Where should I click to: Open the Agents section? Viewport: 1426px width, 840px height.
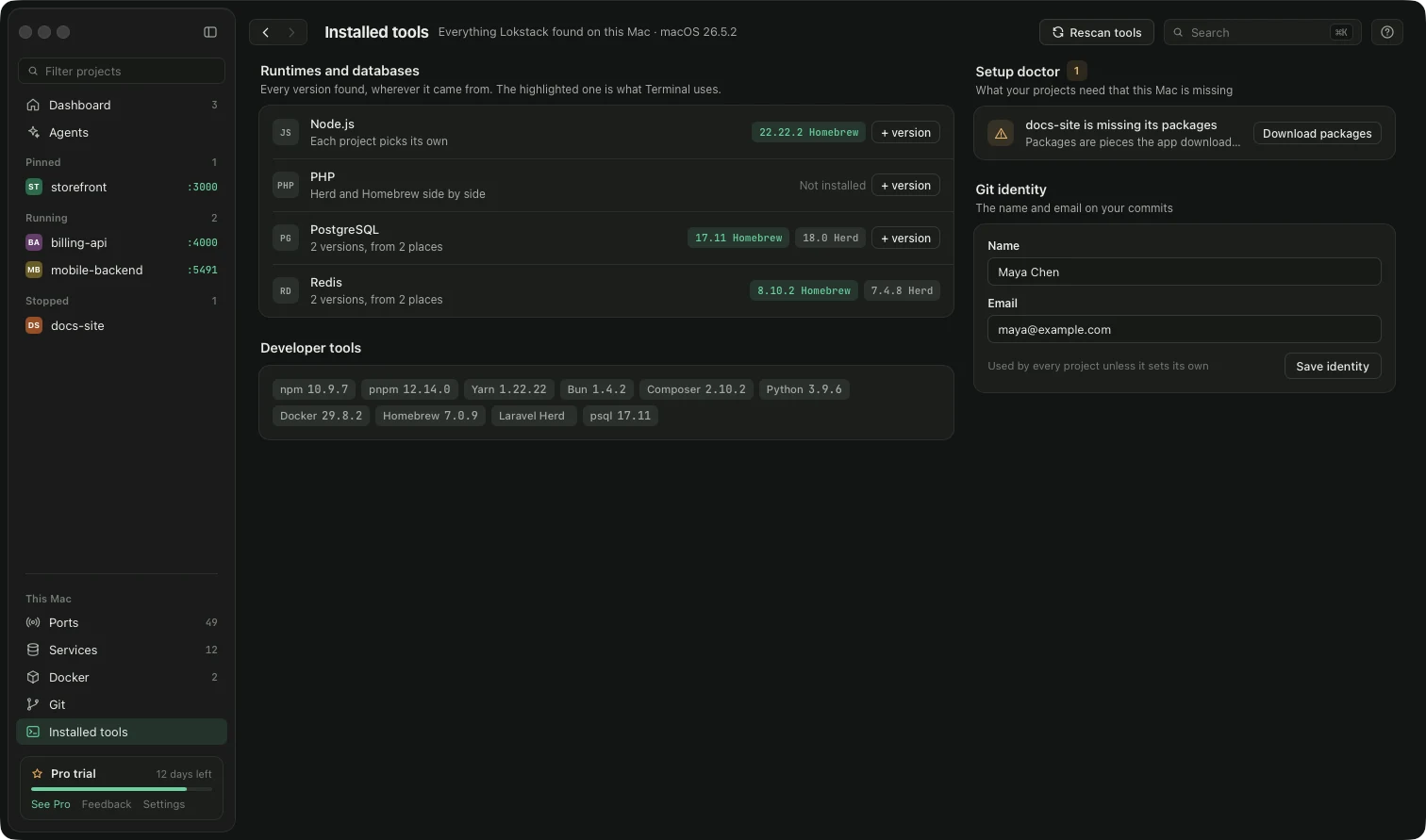click(x=122, y=132)
